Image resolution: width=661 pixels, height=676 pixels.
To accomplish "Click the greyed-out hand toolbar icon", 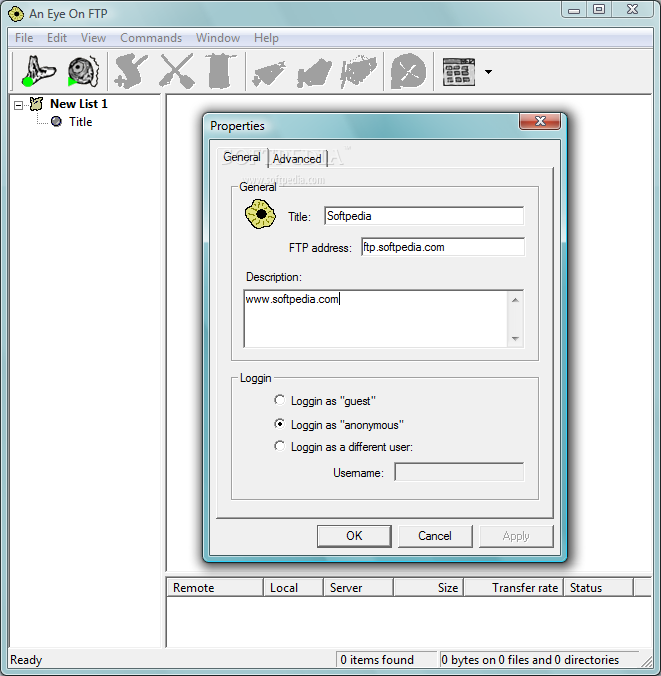I will (x=314, y=73).
